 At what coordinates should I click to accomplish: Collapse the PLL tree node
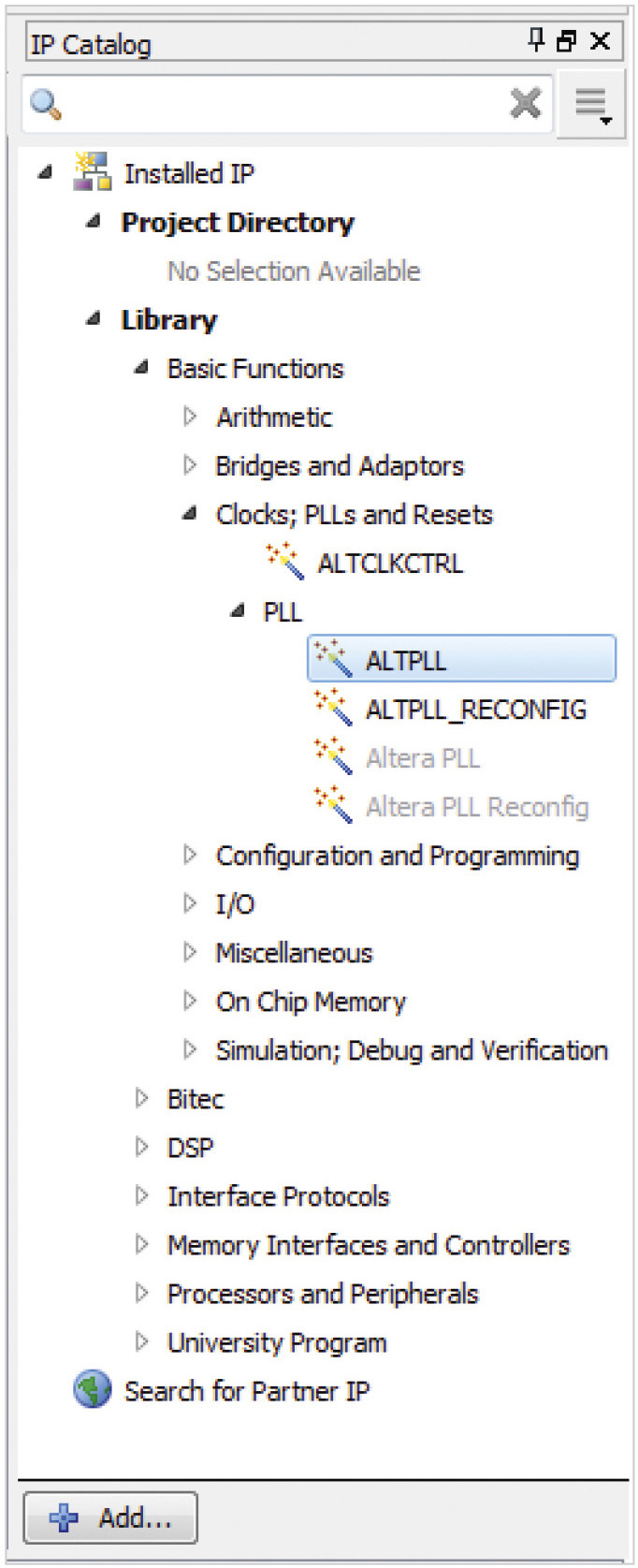(x=238, y=611)
